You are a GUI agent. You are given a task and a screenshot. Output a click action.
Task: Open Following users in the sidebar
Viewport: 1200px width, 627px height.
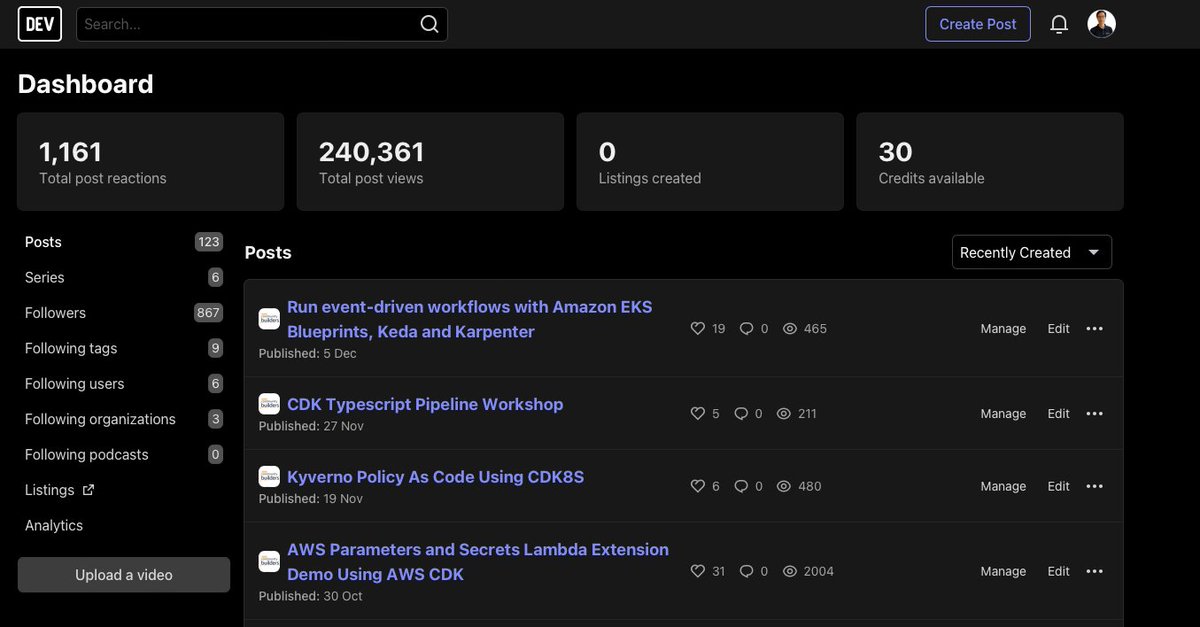click(124, 384)
